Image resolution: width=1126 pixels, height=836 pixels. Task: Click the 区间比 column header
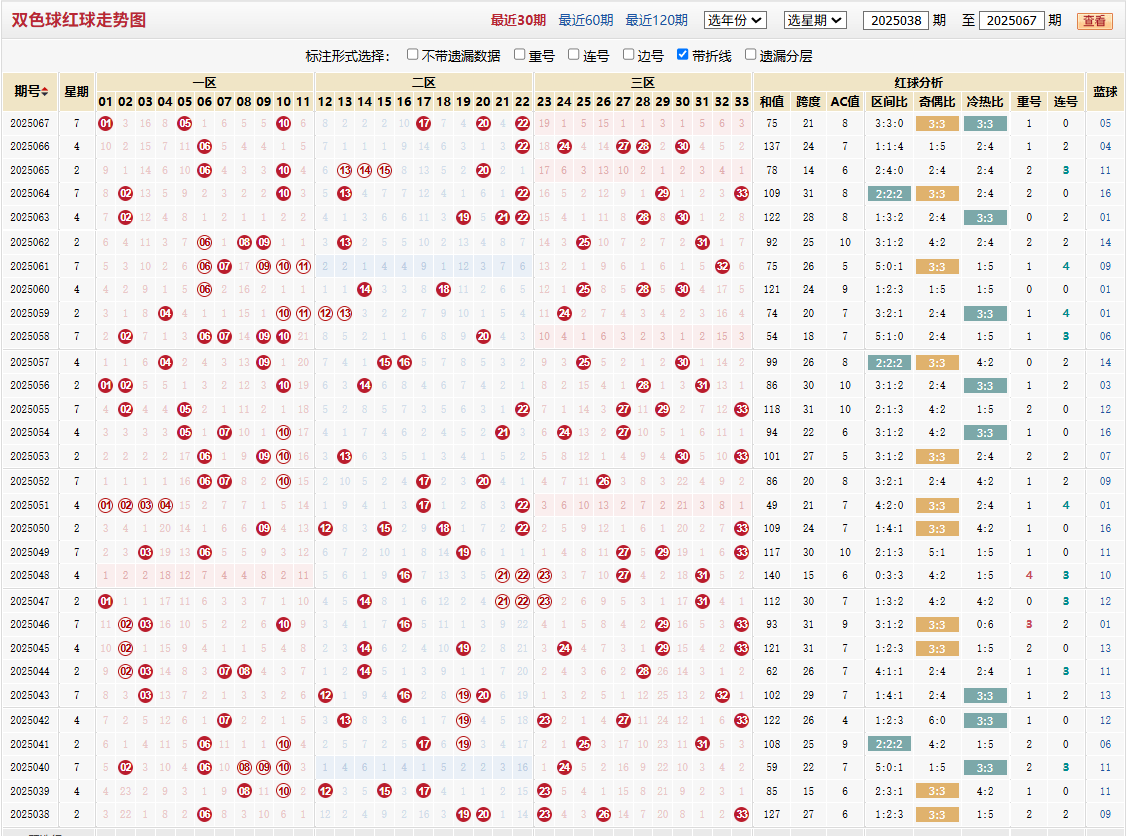[890, 102]
